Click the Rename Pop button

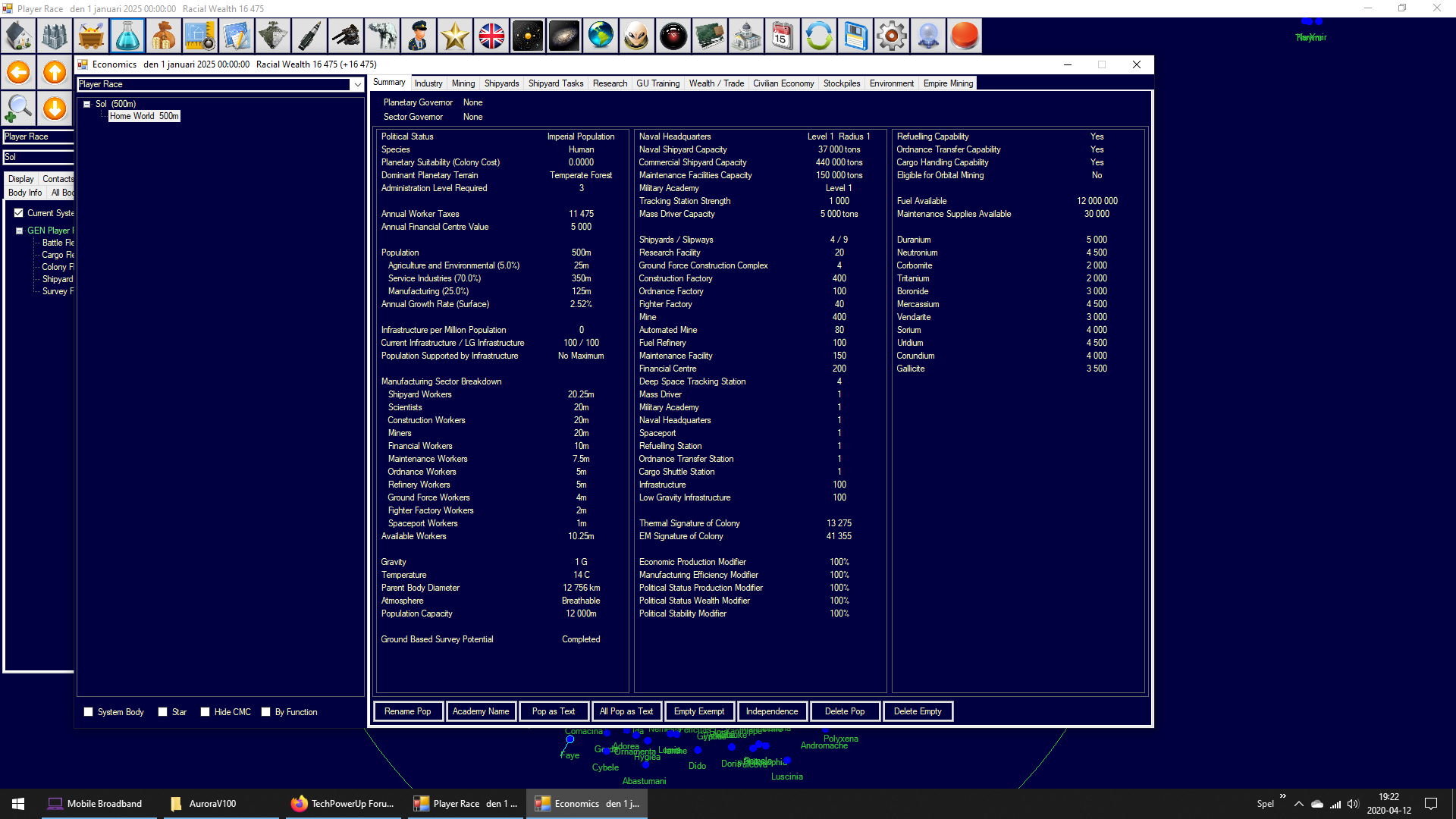point(407,711)
